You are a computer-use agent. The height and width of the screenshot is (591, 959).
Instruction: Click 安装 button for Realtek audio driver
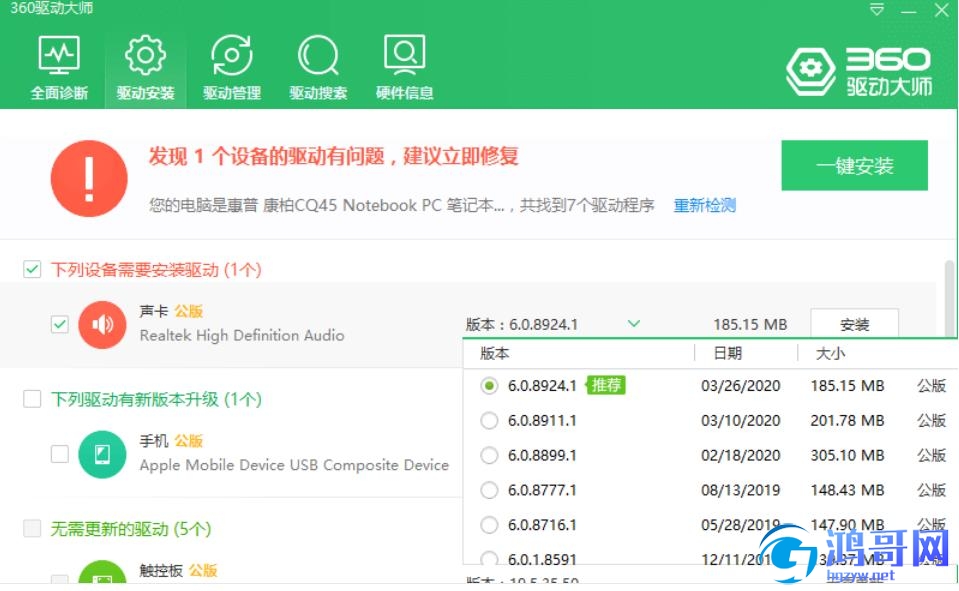(854, 324)
